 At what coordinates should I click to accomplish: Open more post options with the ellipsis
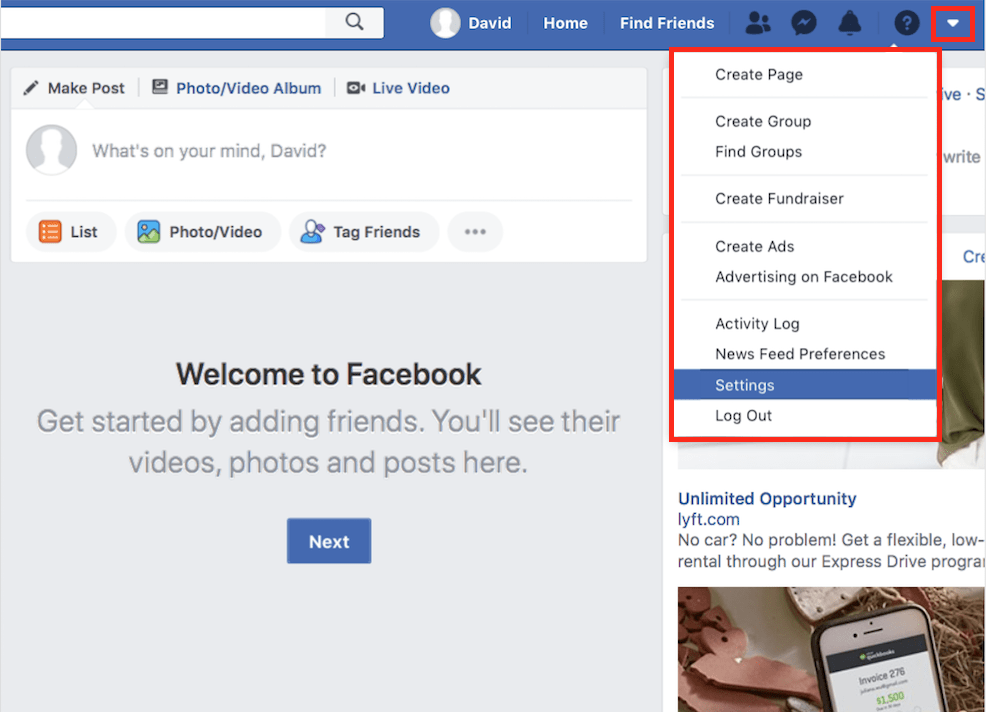coord(475,231)
